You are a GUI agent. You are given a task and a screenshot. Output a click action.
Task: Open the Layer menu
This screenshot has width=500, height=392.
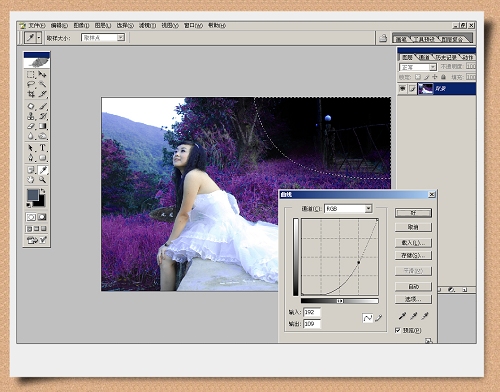103,25
